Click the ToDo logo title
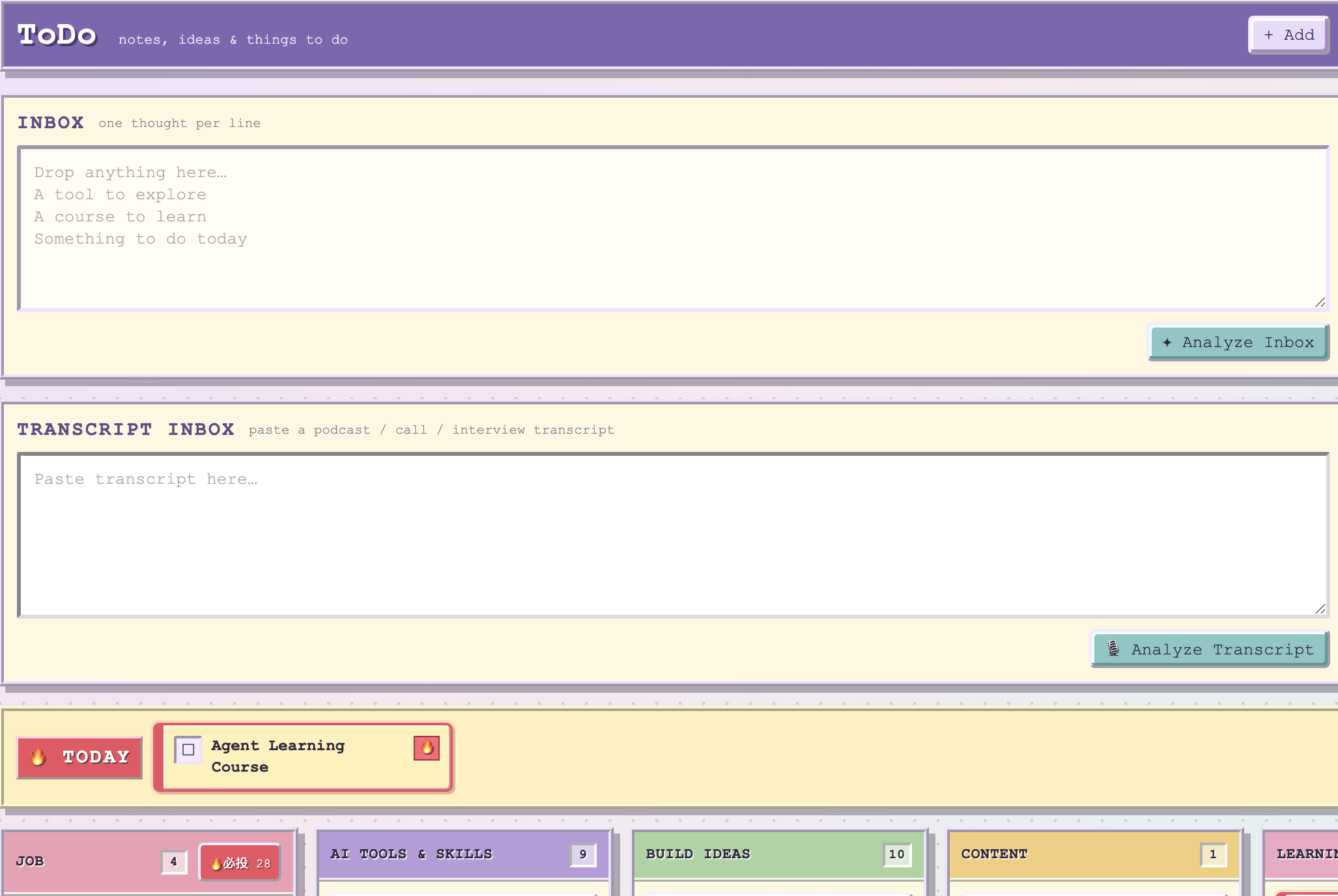Image resolution: width=1338 pixels, height=896 pixels. 57,35
